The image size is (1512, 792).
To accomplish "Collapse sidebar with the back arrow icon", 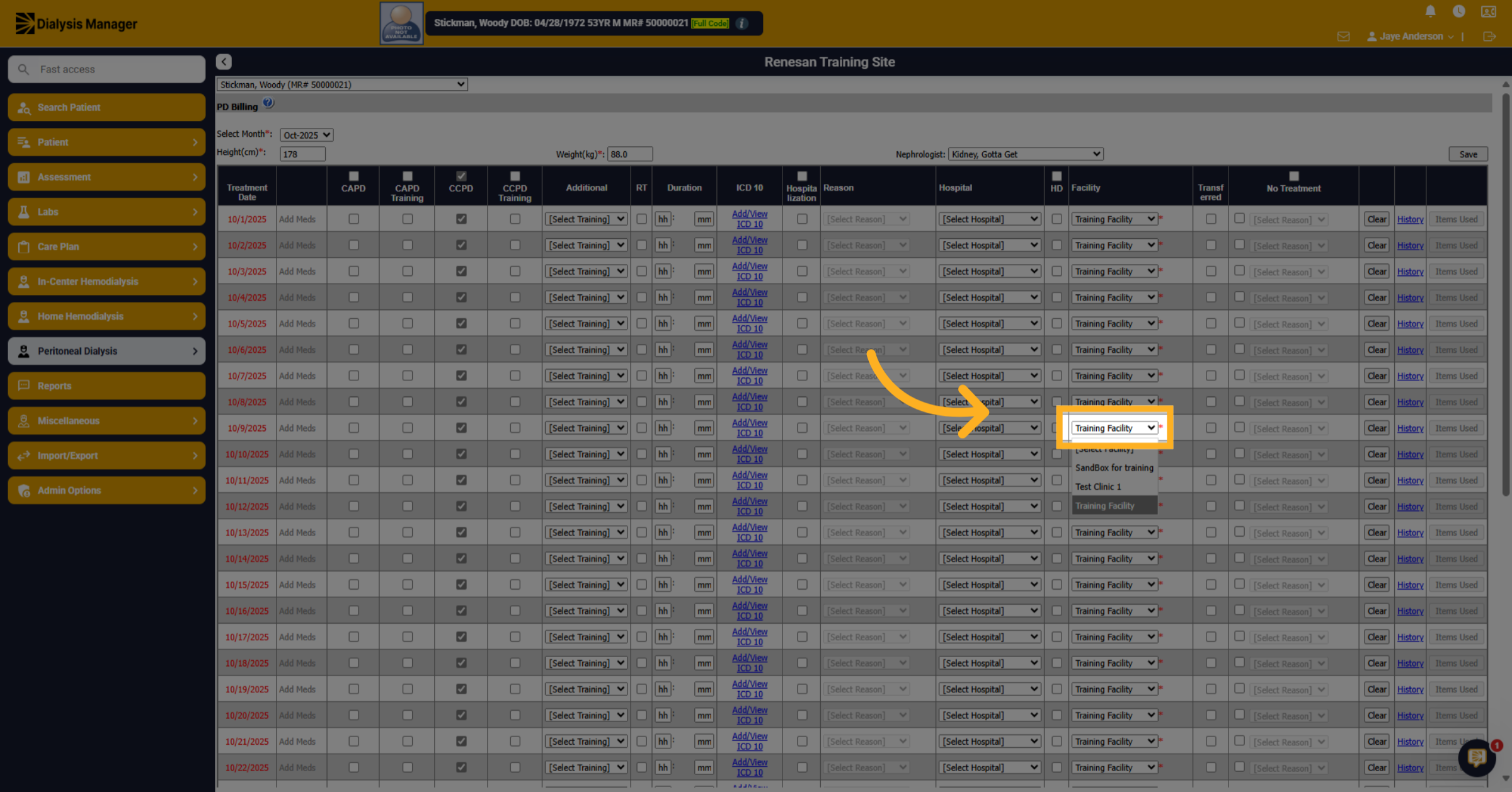I will 224,61.
